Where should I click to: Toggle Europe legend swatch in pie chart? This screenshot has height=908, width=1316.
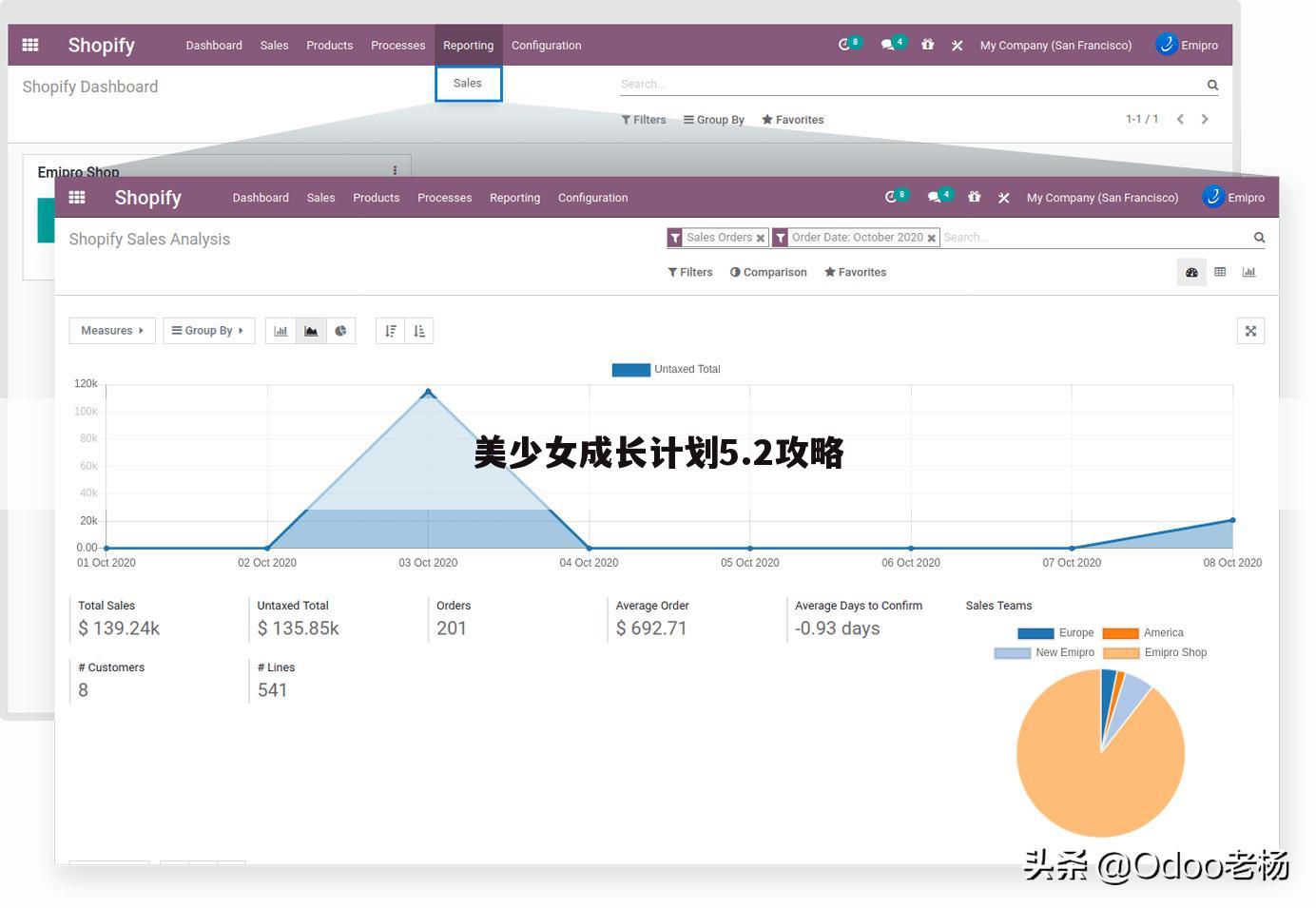(1035, 633)
